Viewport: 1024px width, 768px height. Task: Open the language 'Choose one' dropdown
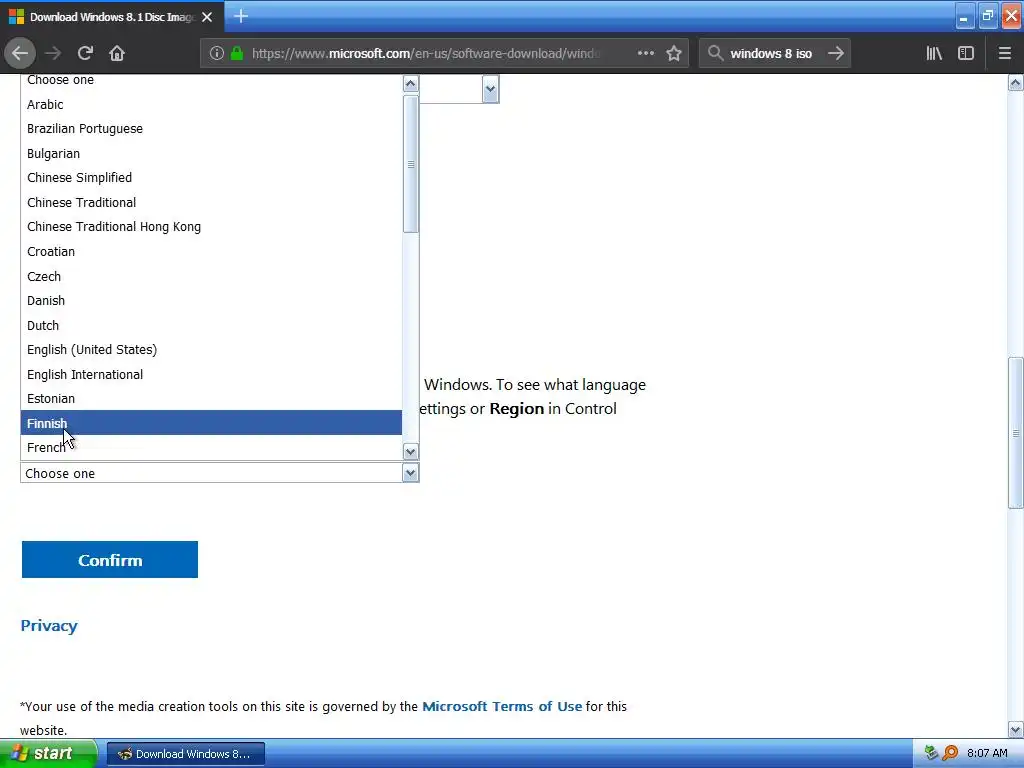pyautogui.click(x=219, y=473)
